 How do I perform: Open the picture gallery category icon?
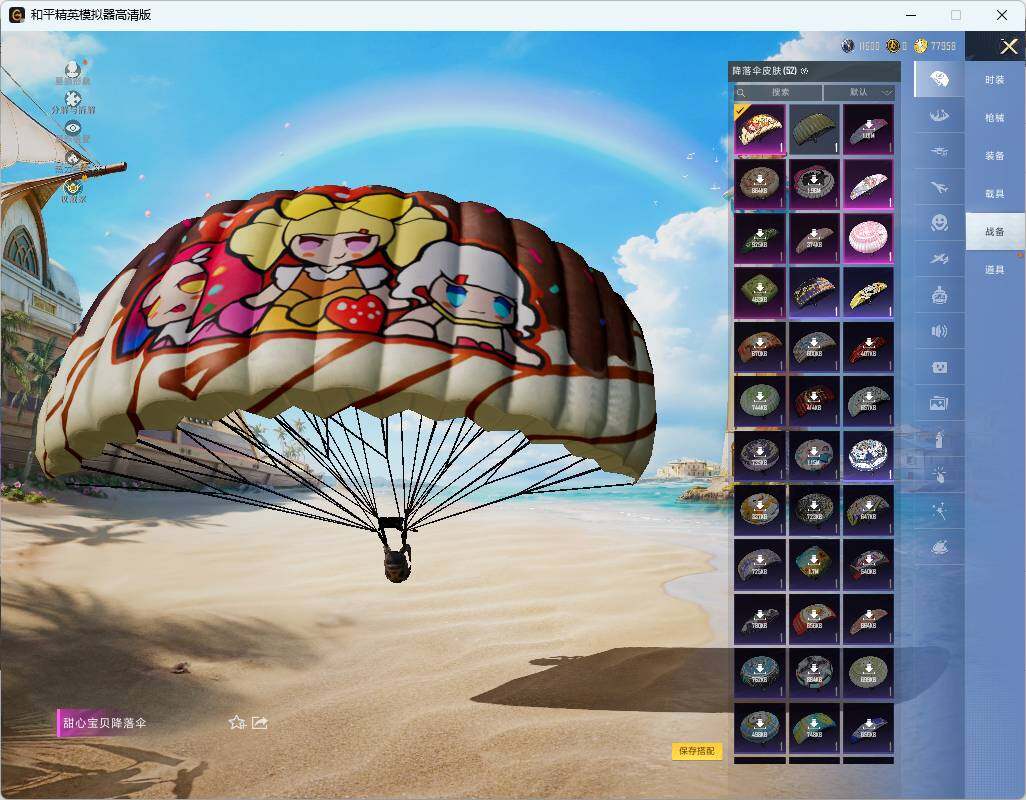pos(939,404)
